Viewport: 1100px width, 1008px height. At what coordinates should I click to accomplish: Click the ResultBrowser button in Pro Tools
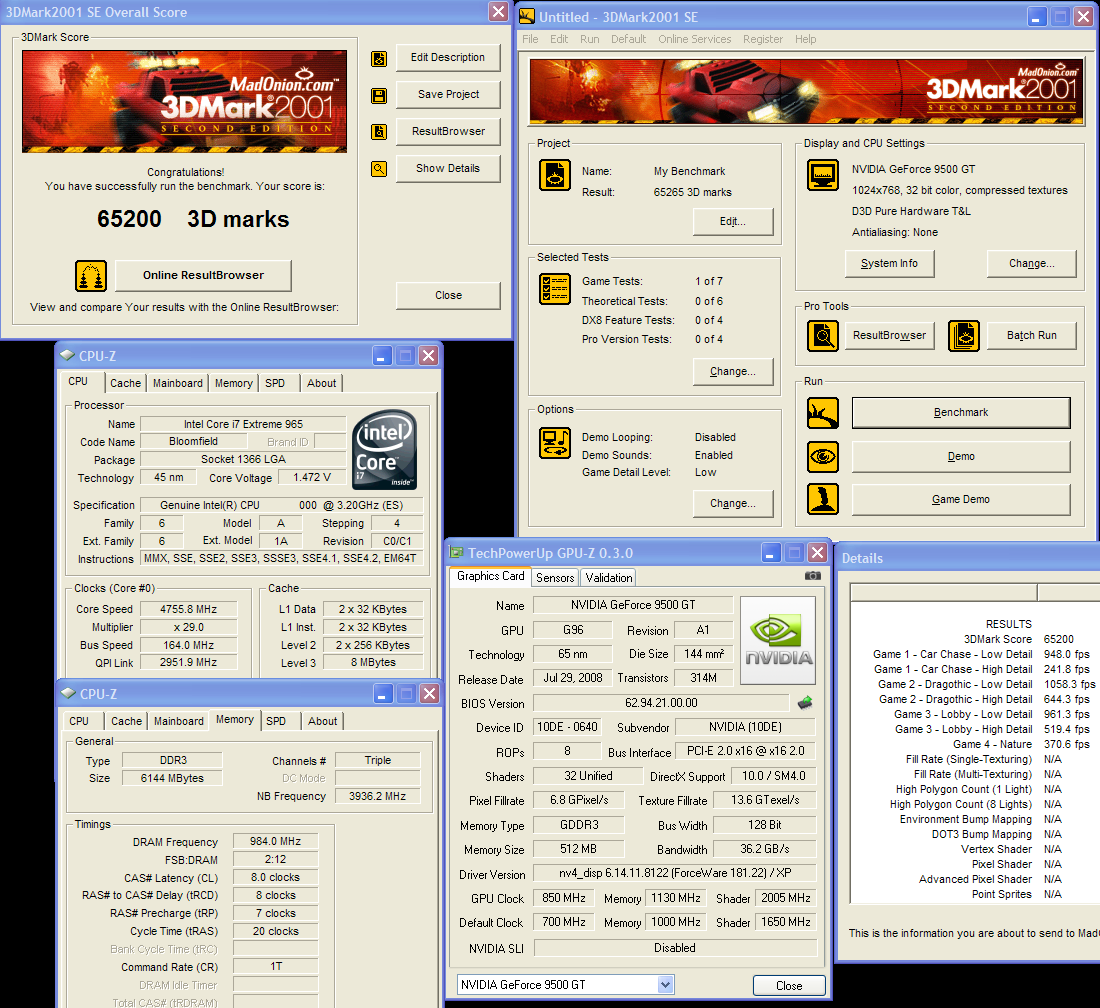[x=890, y=336]
